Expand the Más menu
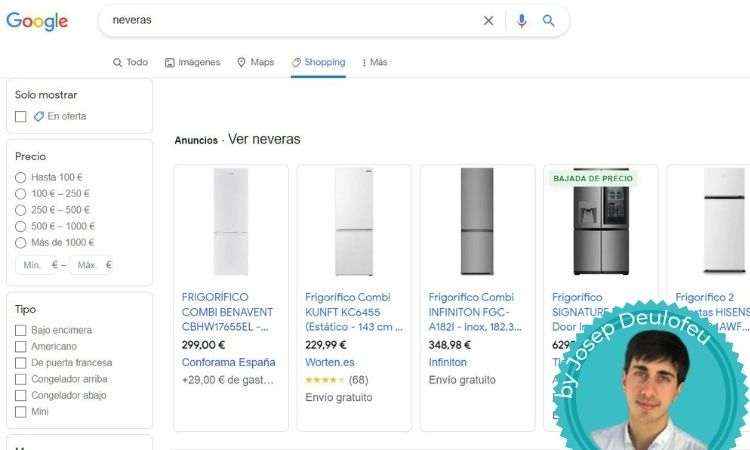 373,62
